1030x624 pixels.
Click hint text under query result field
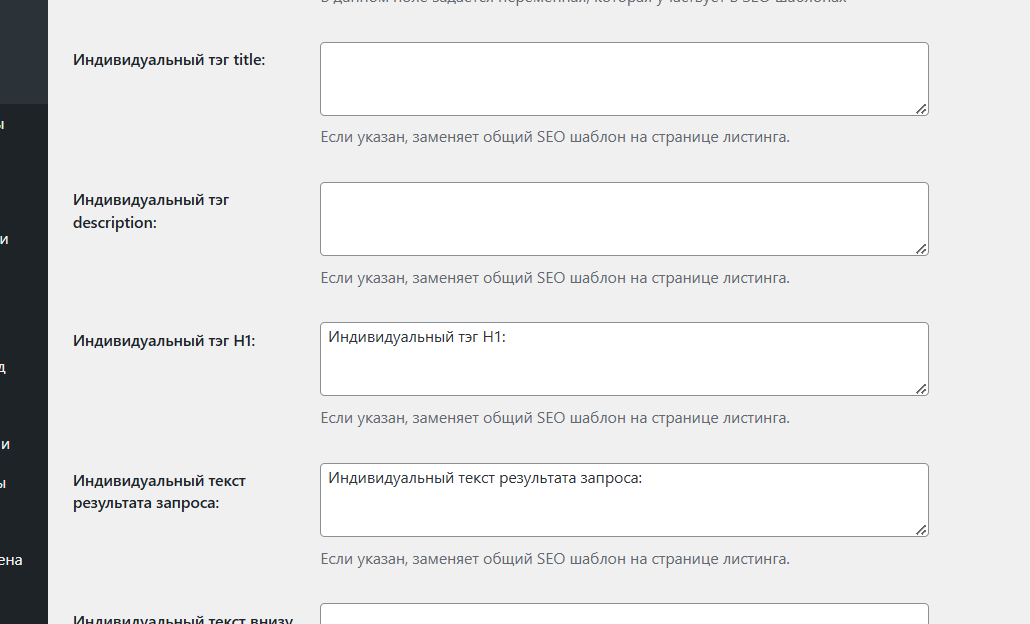555,559
